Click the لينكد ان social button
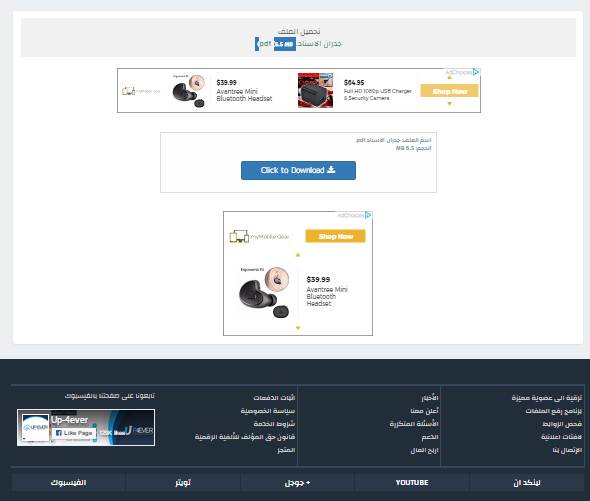This screenshot has width=590, height=501. pos(527,483)
